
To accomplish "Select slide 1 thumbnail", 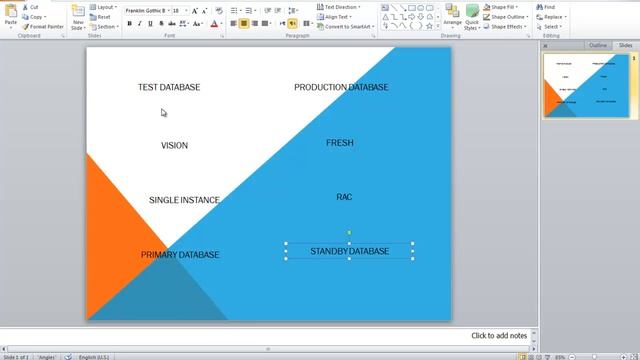I will pyautogui.click(x=587, y=86).
